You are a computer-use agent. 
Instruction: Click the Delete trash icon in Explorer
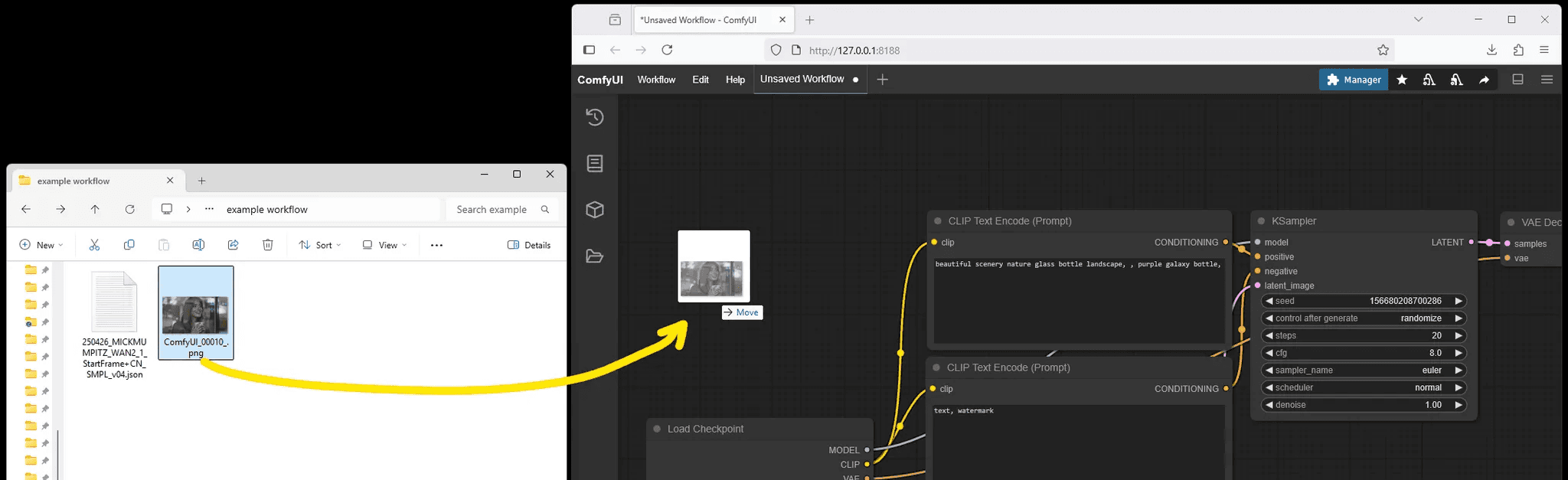[x=267, y=245]
